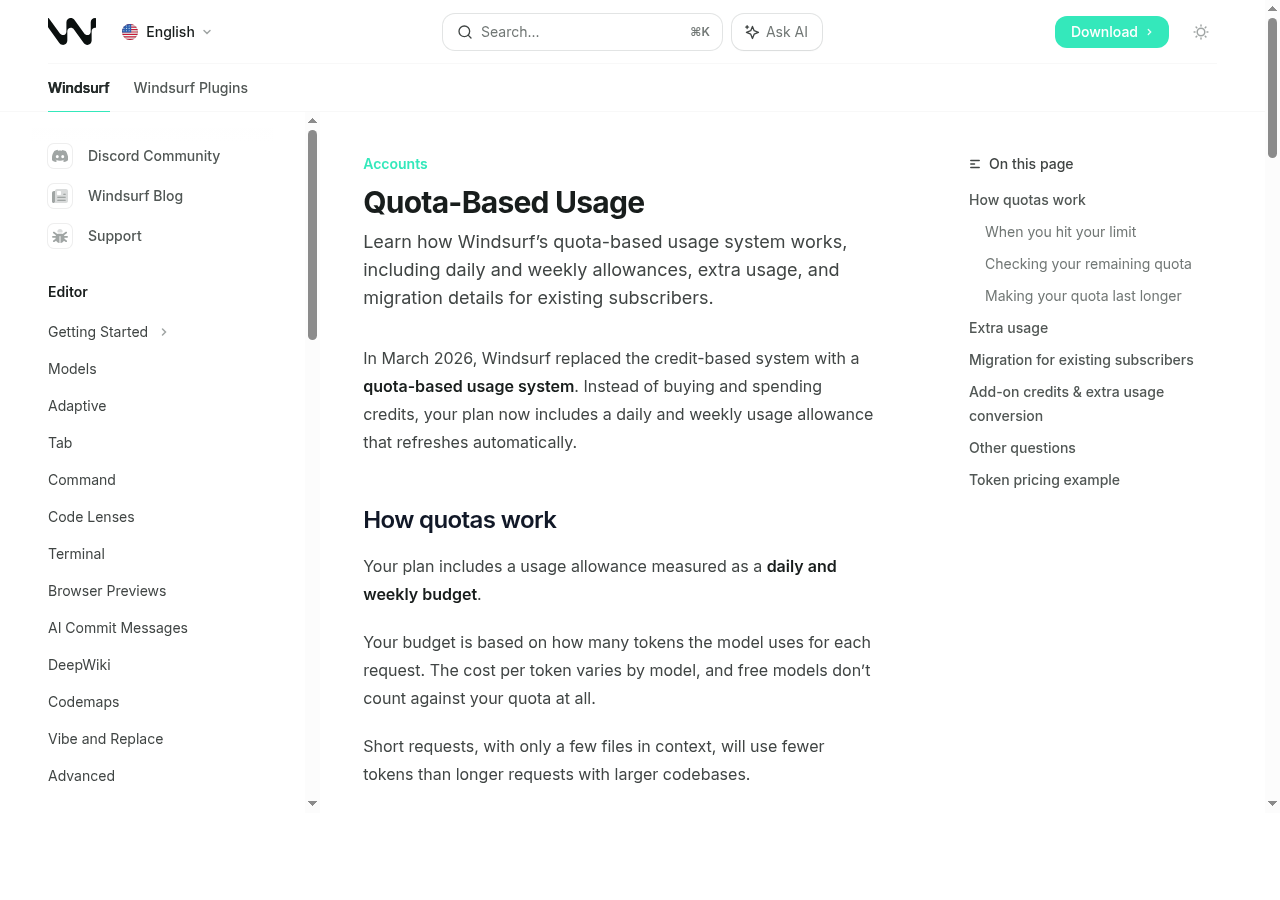Jump to Other questions section
The image size is (1280, 900).
coord(1022,448)
